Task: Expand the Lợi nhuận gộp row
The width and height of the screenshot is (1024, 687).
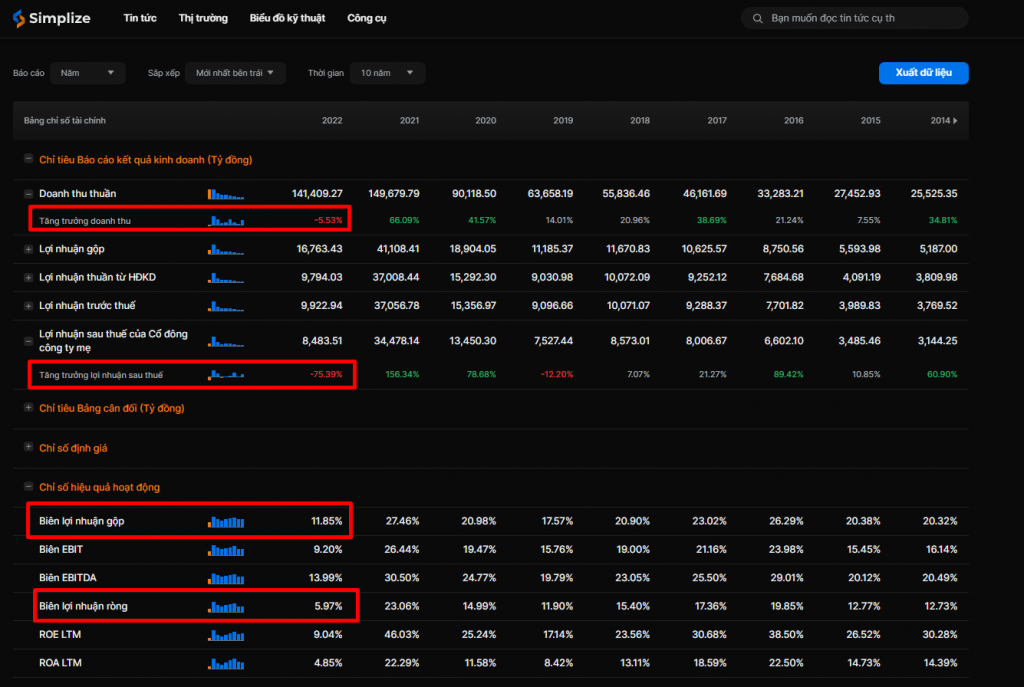Action: coord(27,249)
